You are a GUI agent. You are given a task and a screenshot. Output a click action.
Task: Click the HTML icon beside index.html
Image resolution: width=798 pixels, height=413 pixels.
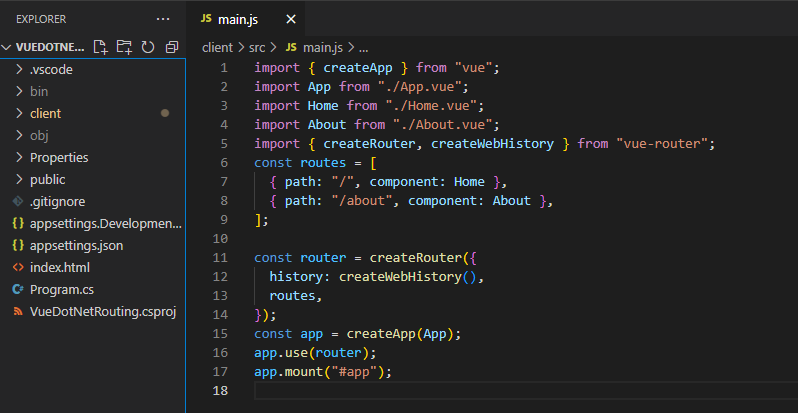click(x=18, y=268)
